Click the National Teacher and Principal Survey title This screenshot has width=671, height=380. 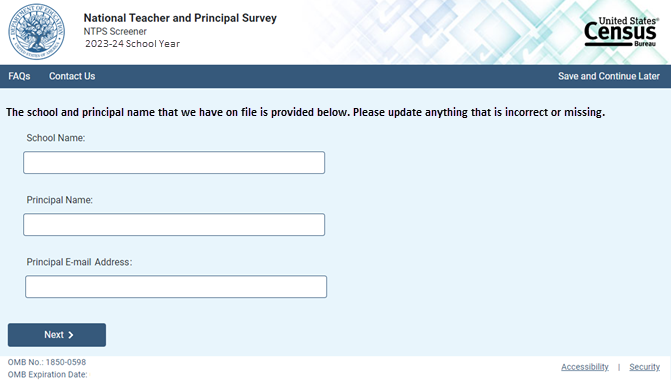(x=180, y=18)
